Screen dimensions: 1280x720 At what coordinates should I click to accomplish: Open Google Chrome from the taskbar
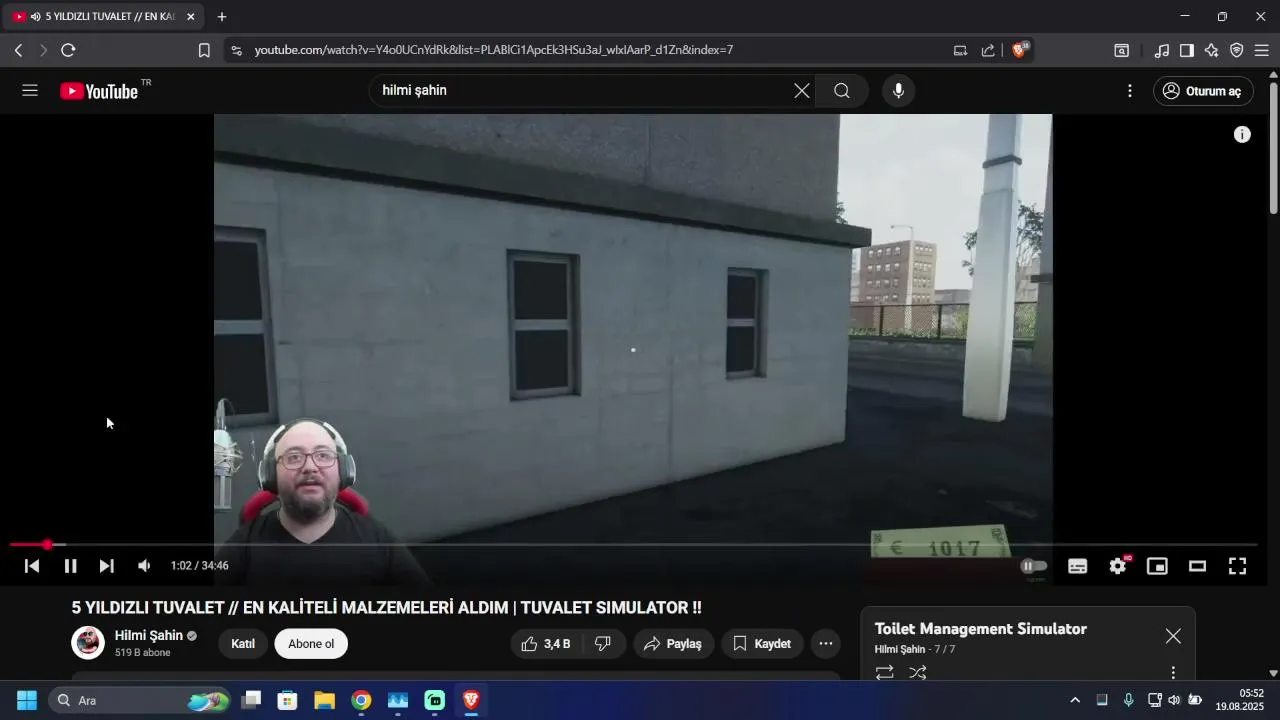[x=361, y=700]
